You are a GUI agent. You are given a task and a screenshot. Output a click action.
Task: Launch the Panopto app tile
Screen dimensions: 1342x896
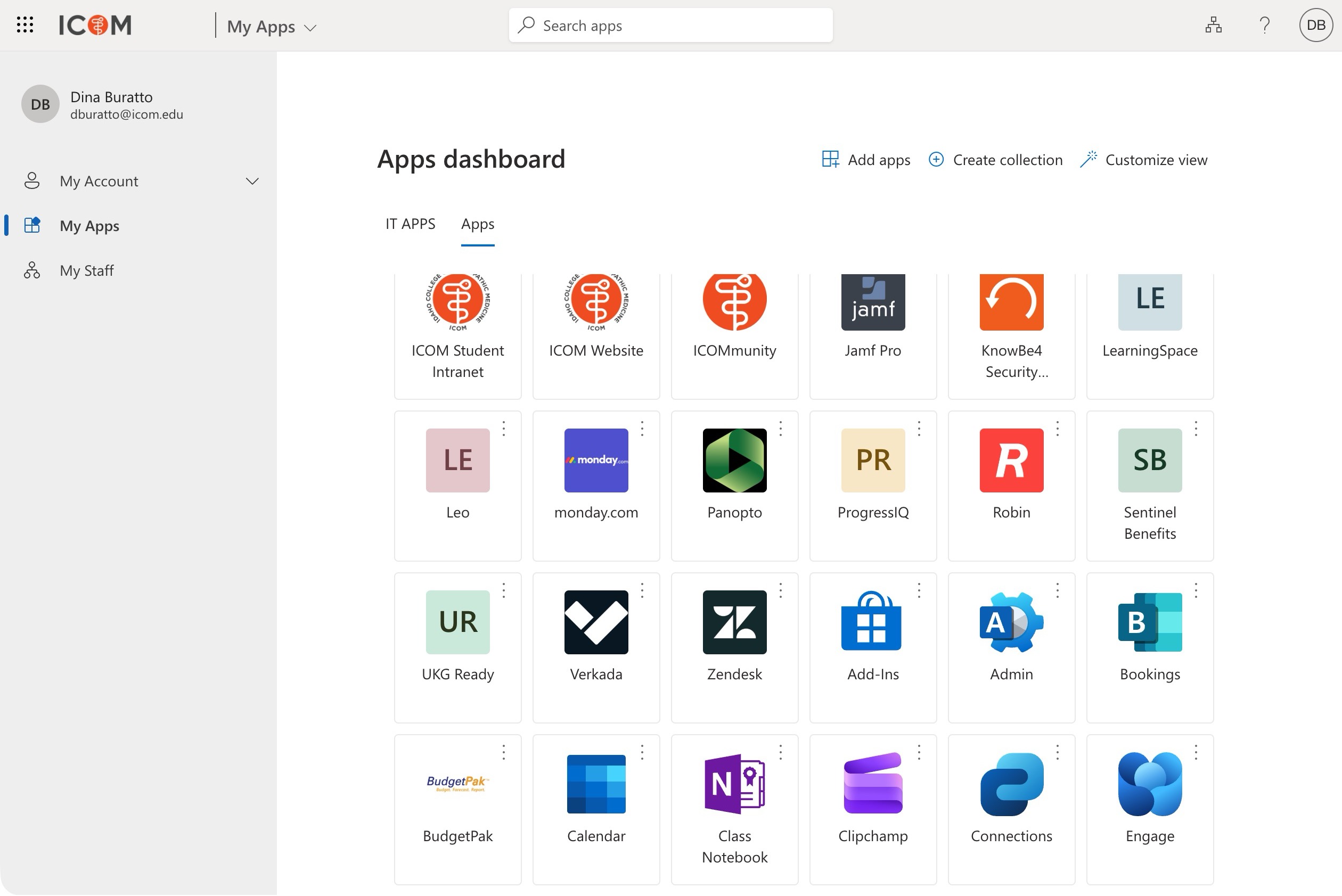(x=734, y=461)
